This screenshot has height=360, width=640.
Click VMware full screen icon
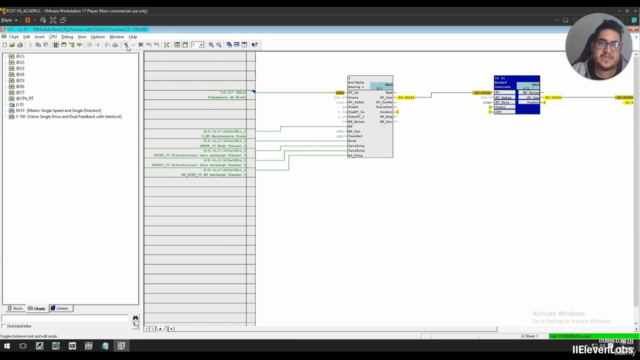coord(53,20)
